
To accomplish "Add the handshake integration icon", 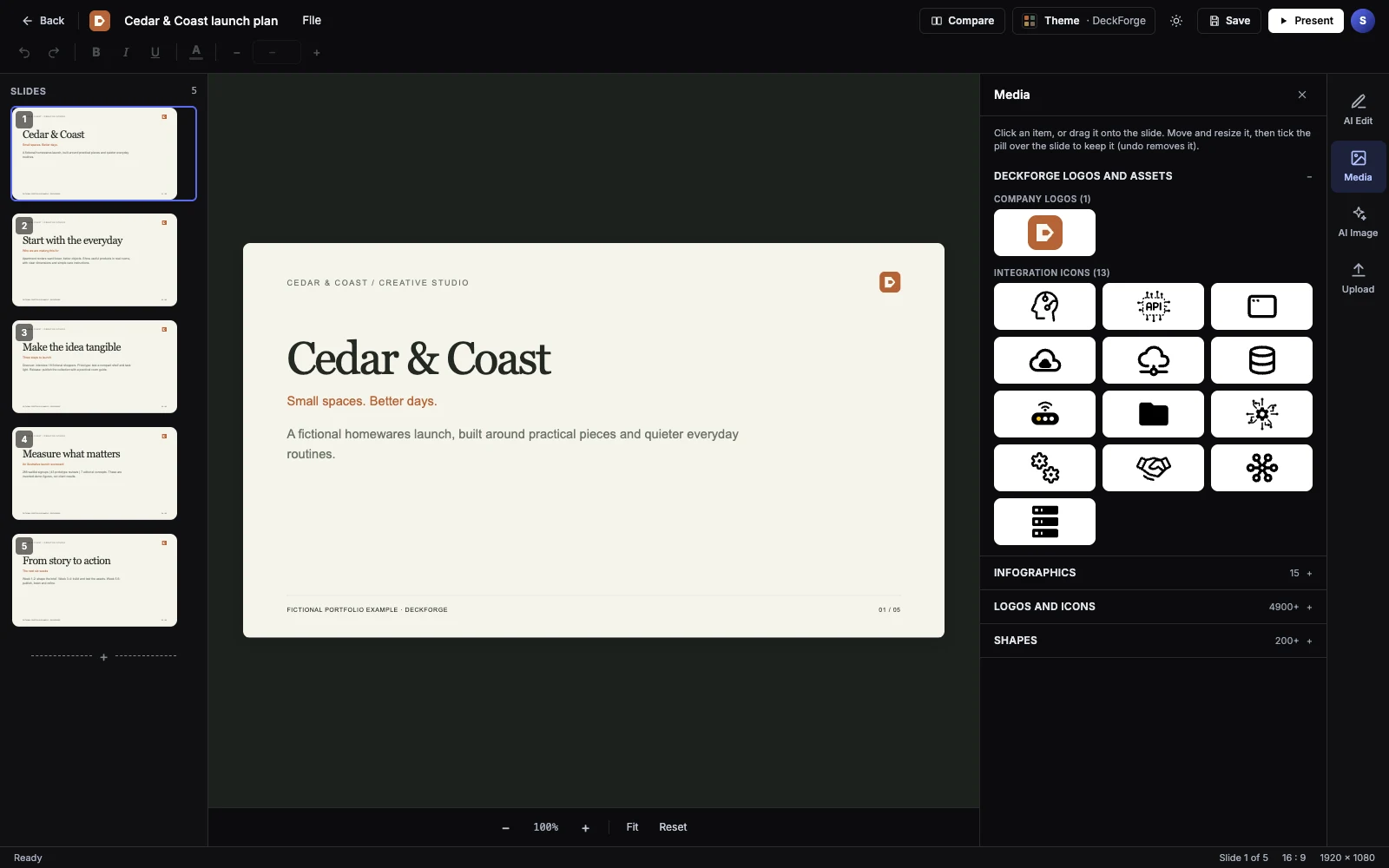I will coord(1153,468).
